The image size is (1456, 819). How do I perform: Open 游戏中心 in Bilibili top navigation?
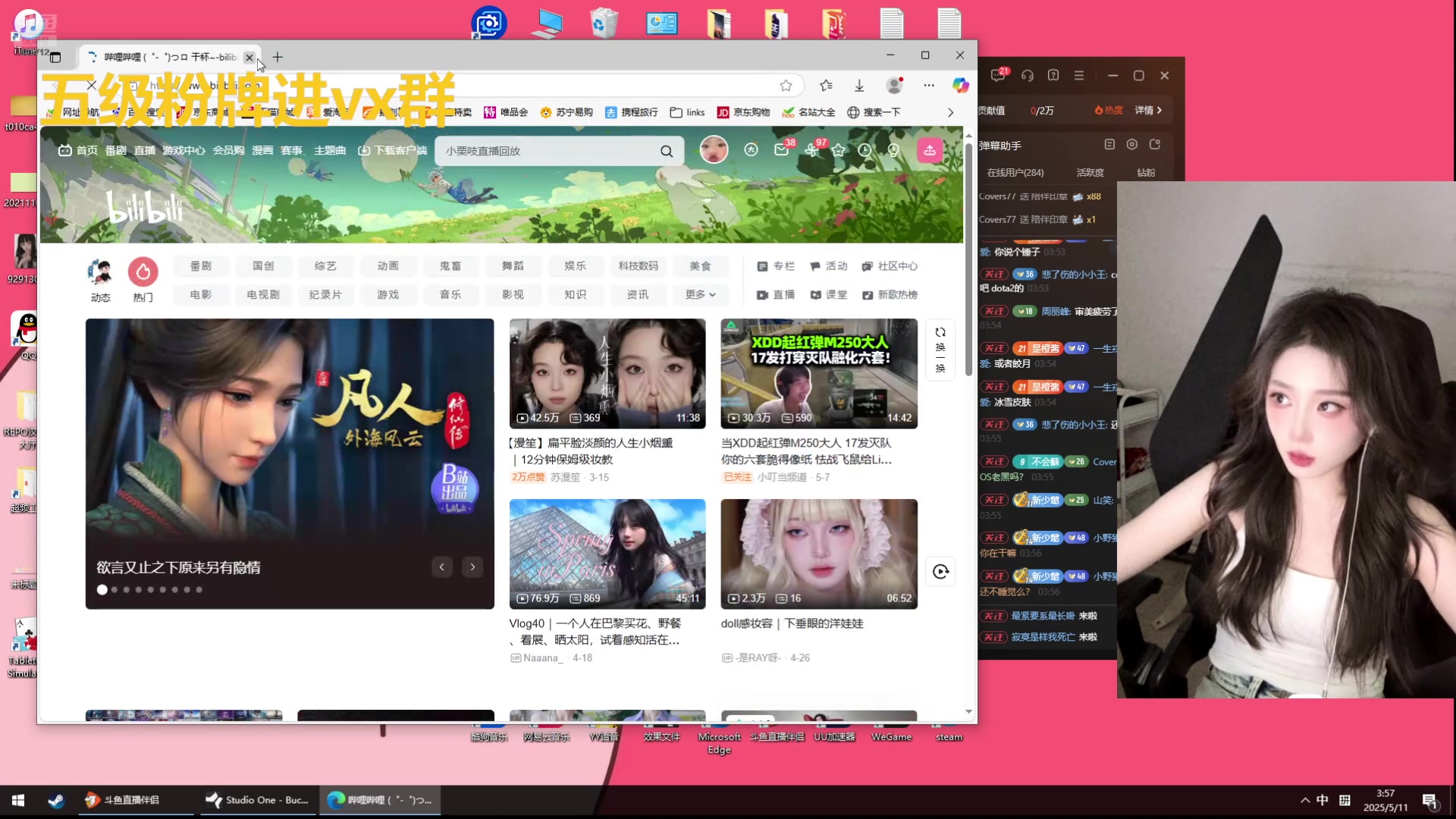[x=184, y=150]
